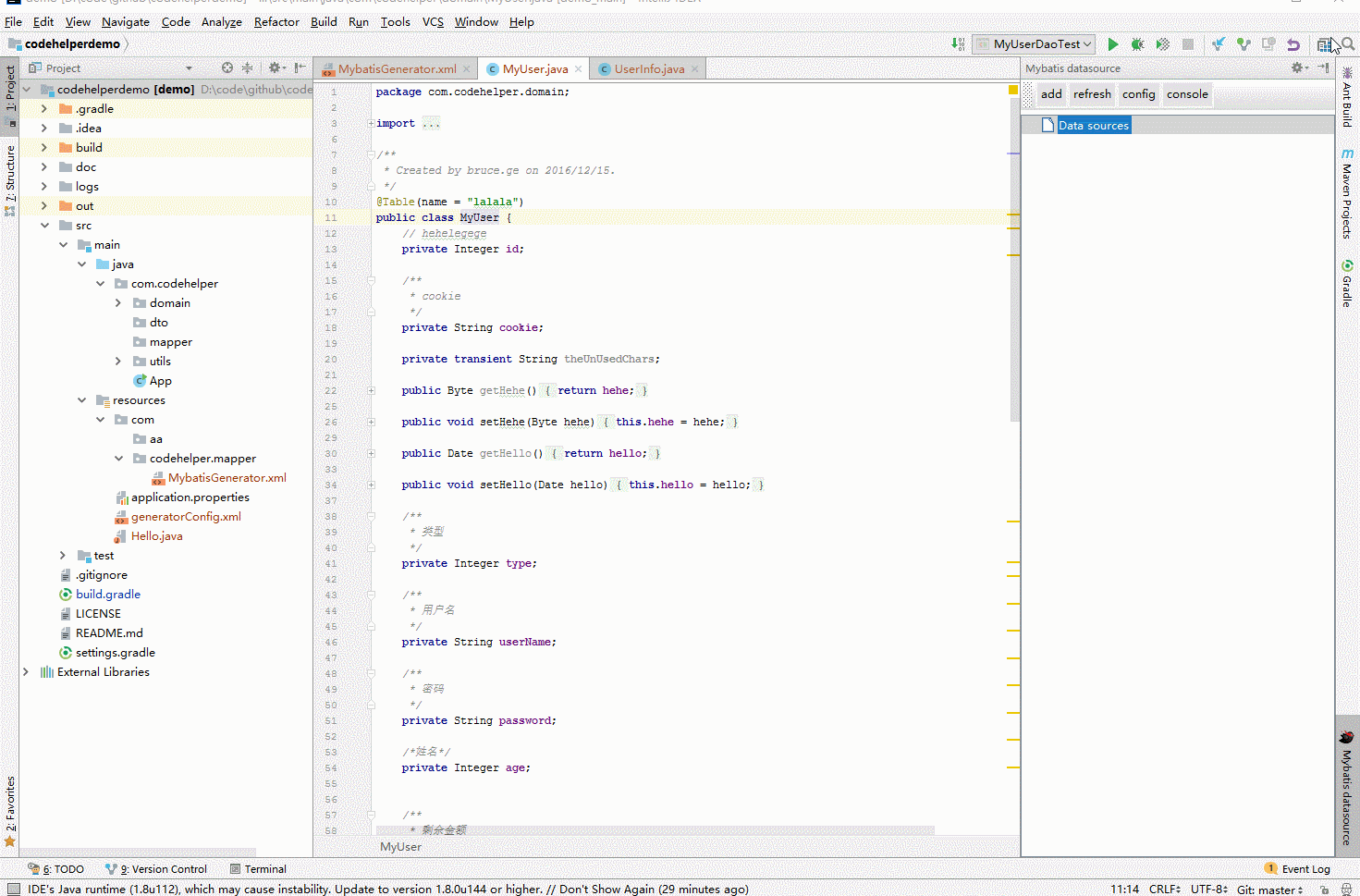Click the purple Revert arrow icon

click(1293, 44)
